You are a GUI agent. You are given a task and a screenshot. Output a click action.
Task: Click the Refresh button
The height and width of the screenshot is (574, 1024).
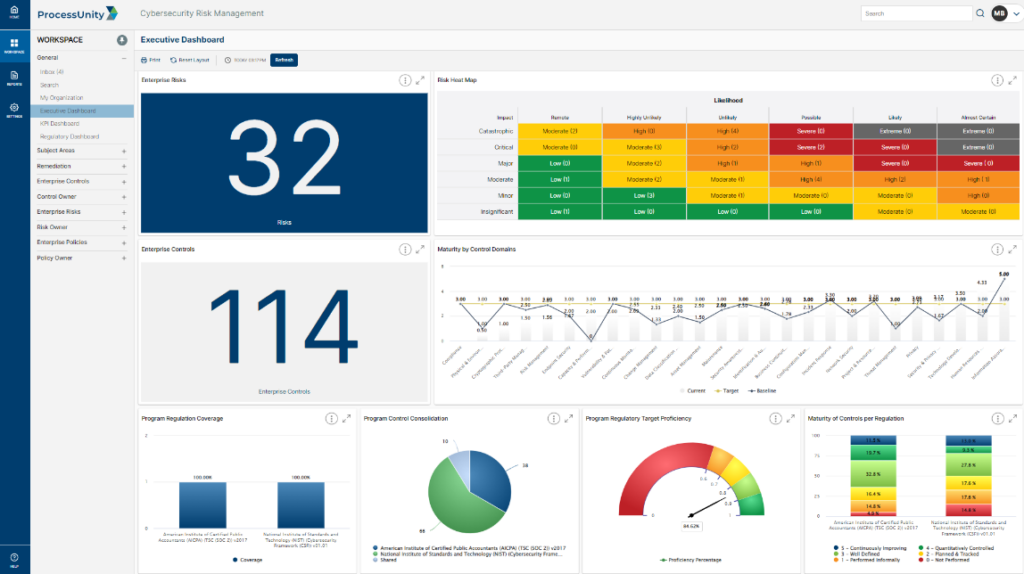click(284, 60)
